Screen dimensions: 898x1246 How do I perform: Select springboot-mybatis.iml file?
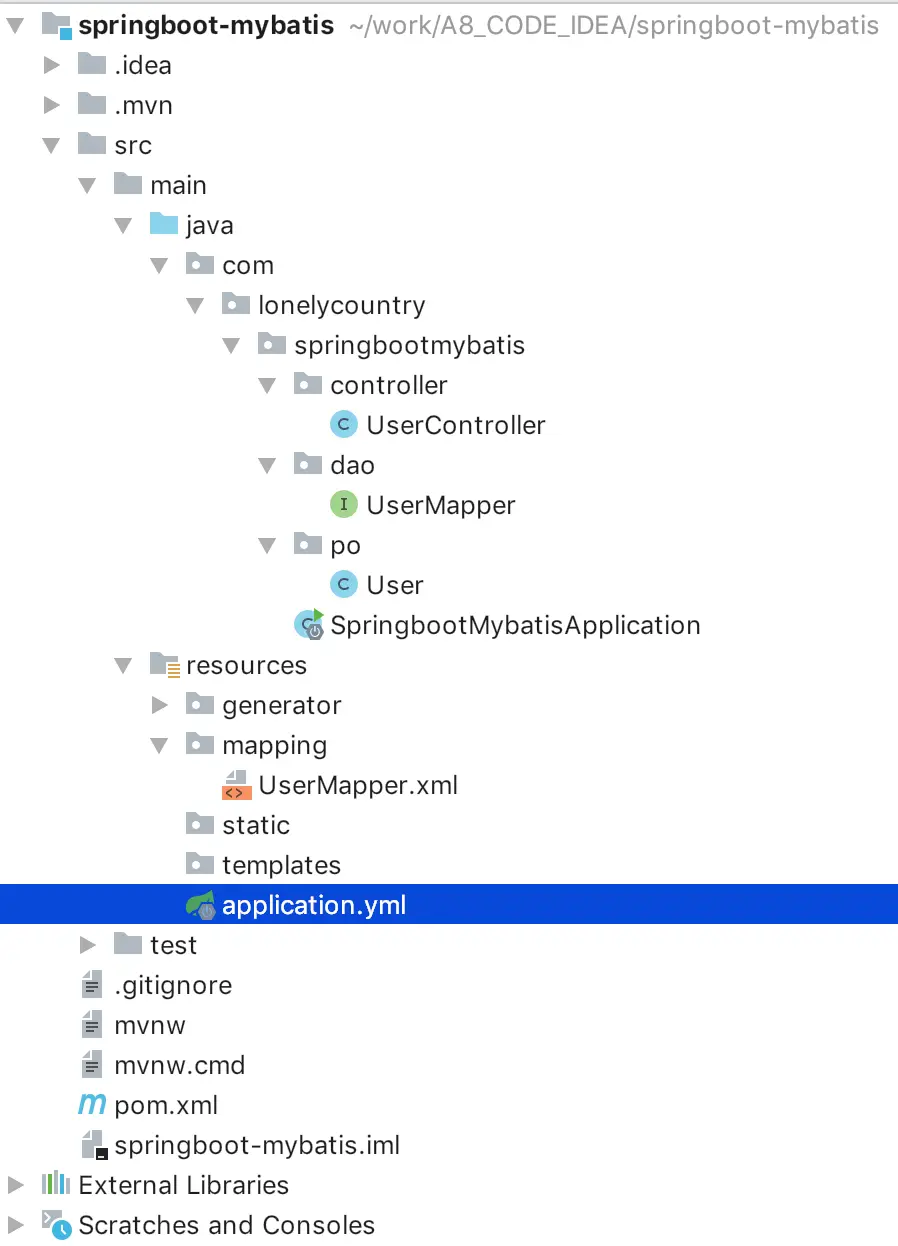pos(257,1145)
